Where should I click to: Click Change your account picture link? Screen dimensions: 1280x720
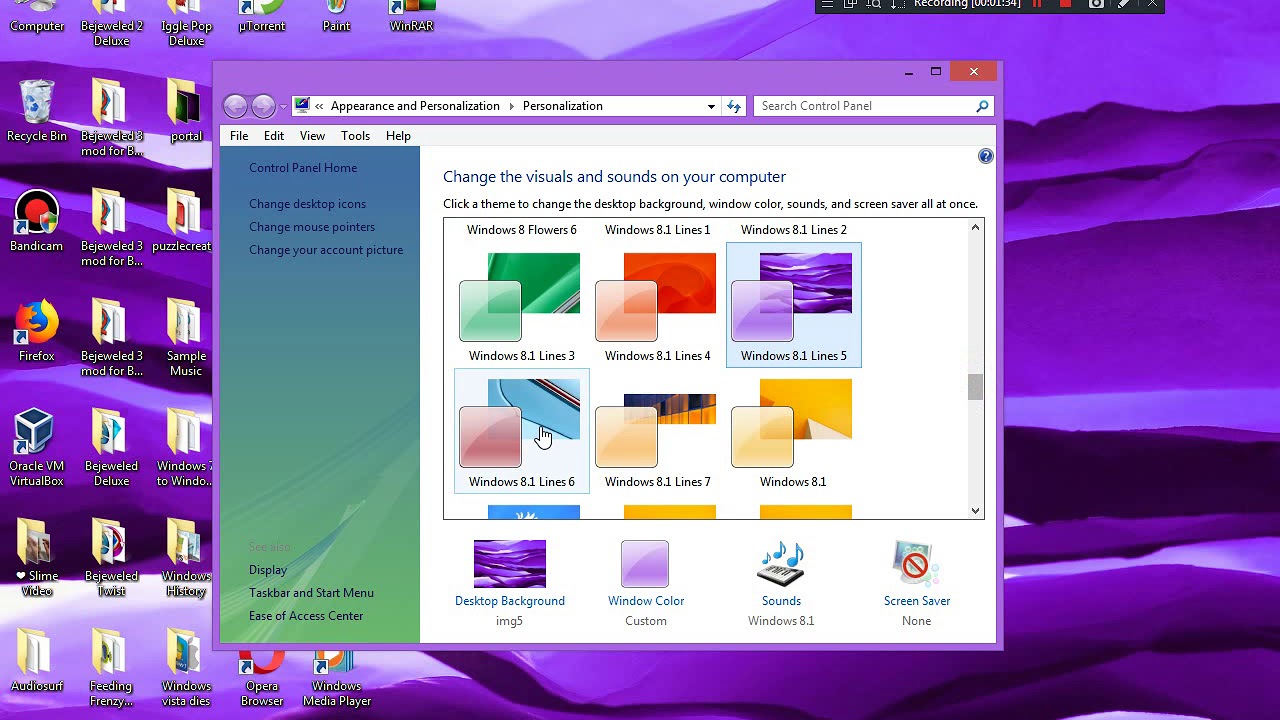(326, 250)
